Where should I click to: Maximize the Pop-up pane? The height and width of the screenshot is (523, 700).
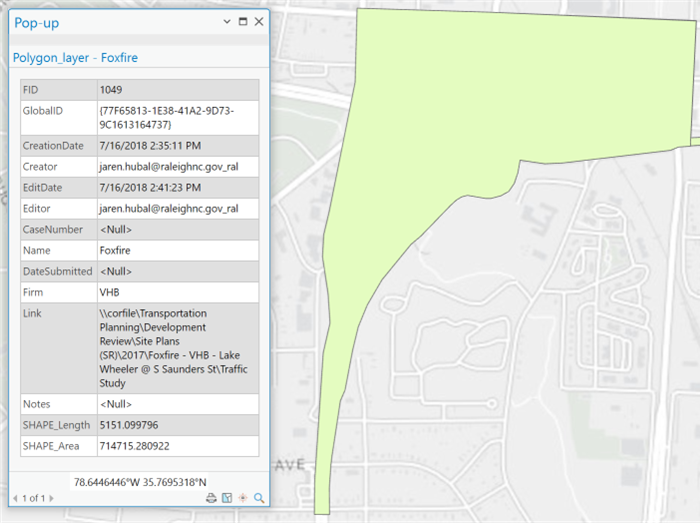pos(243,21)
